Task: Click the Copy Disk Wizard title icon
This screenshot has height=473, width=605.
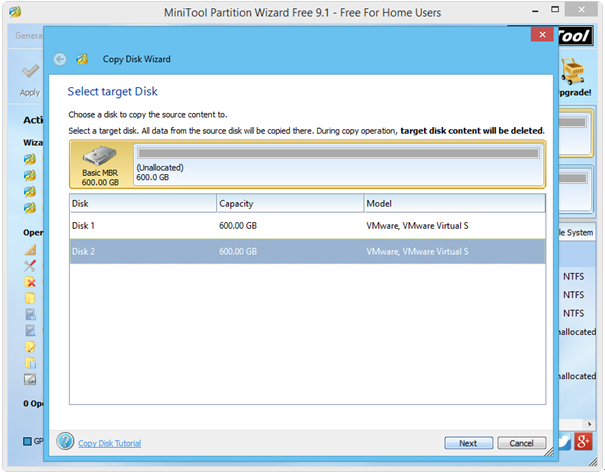Action: coord(82,59)
